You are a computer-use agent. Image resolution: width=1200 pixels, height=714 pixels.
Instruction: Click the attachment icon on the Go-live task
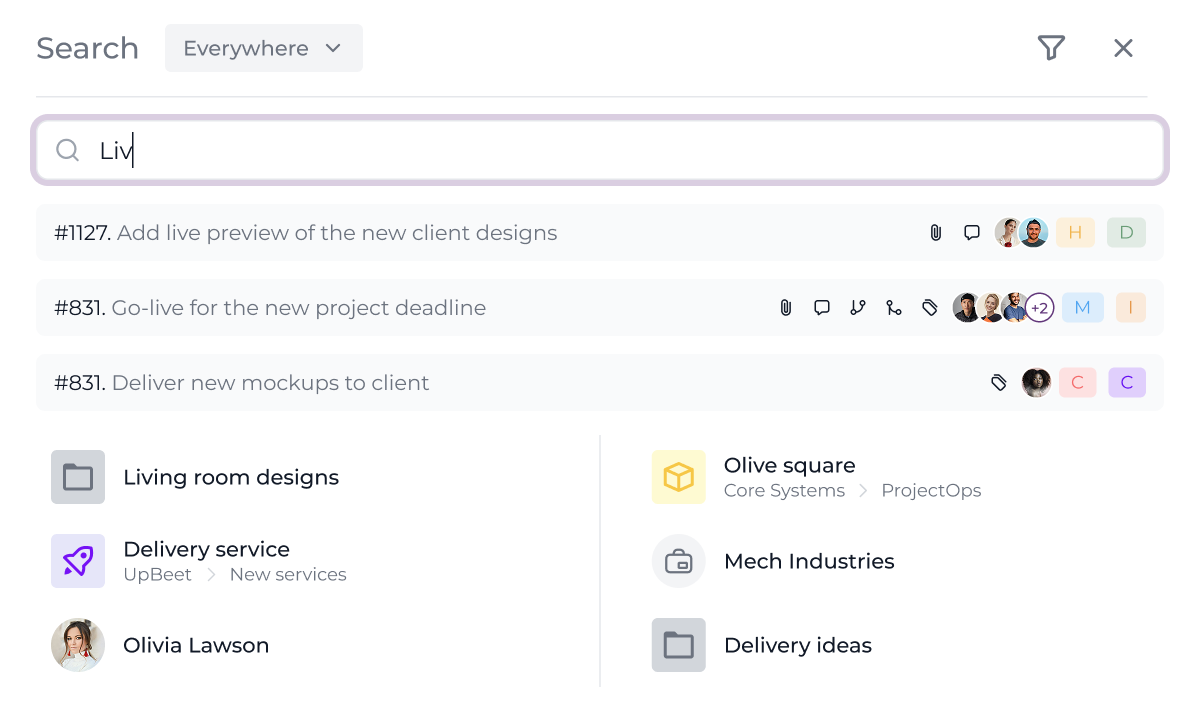785,308
